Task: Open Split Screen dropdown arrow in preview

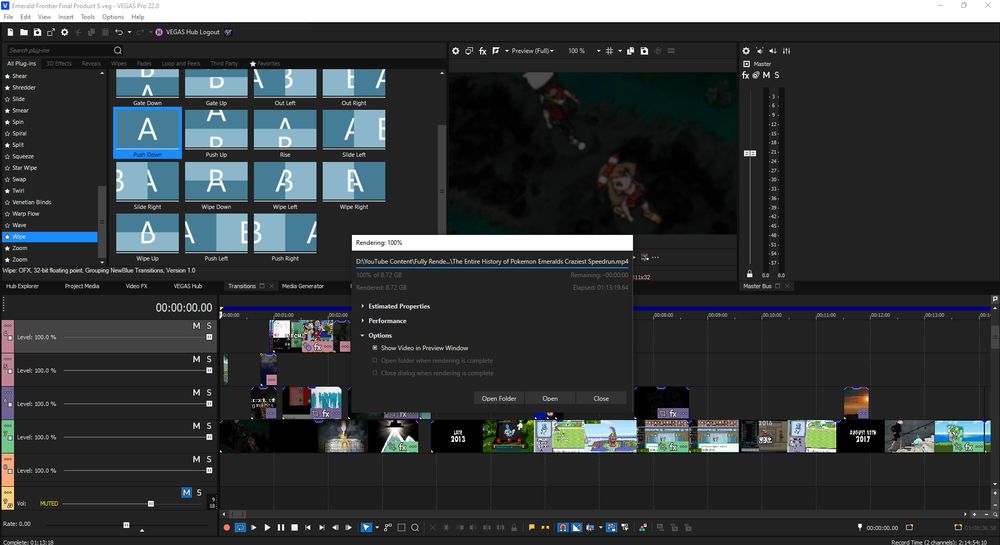Action: (506, 51)
